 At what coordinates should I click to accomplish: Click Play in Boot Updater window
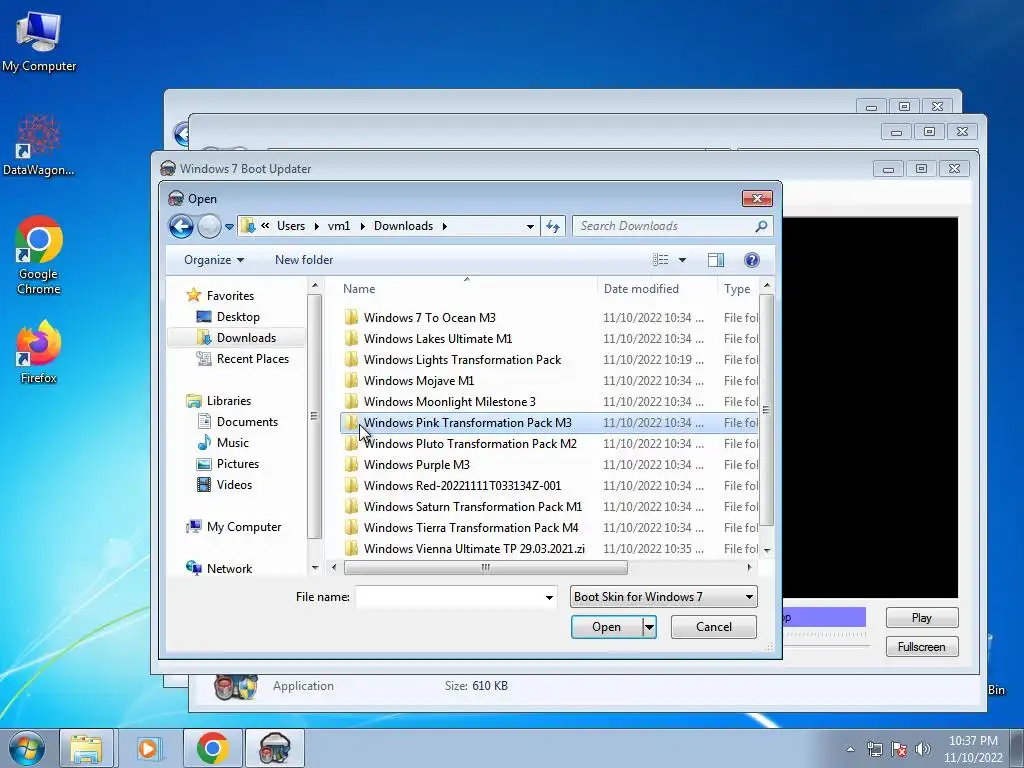tap(921, 618)
